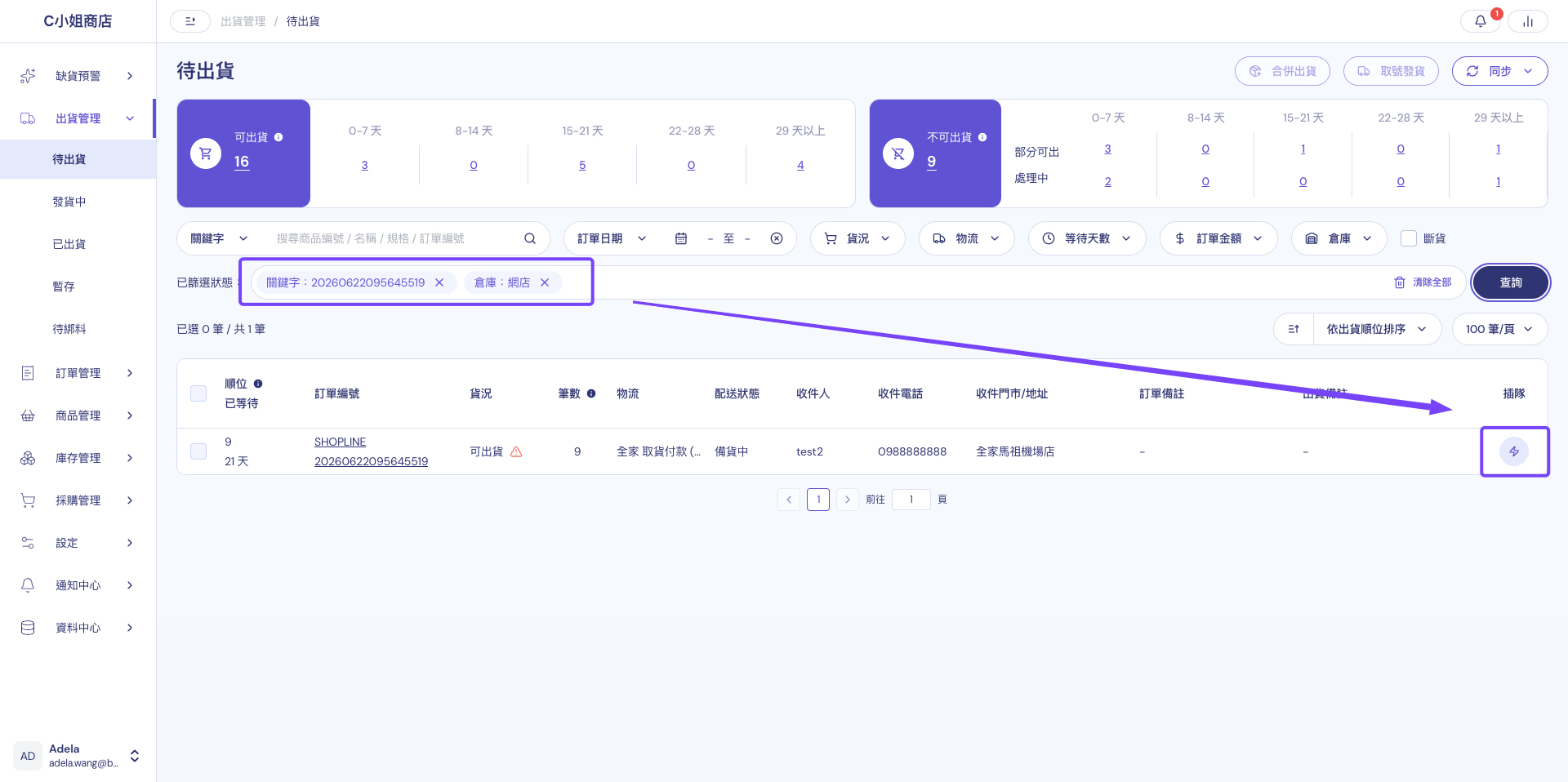Screen dimensions: 1568x782
Task: Click the search magnifier icon
Action: (x=530, y=238)
